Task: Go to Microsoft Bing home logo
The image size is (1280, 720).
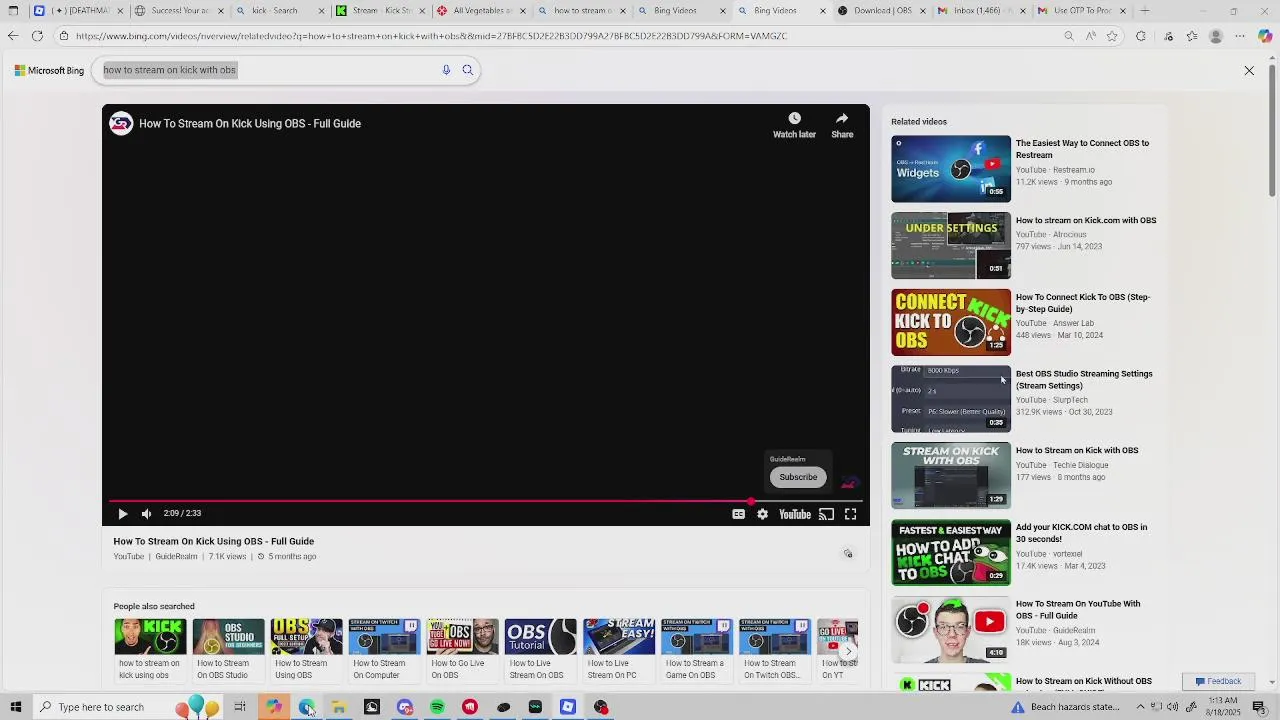Action: 49,70
